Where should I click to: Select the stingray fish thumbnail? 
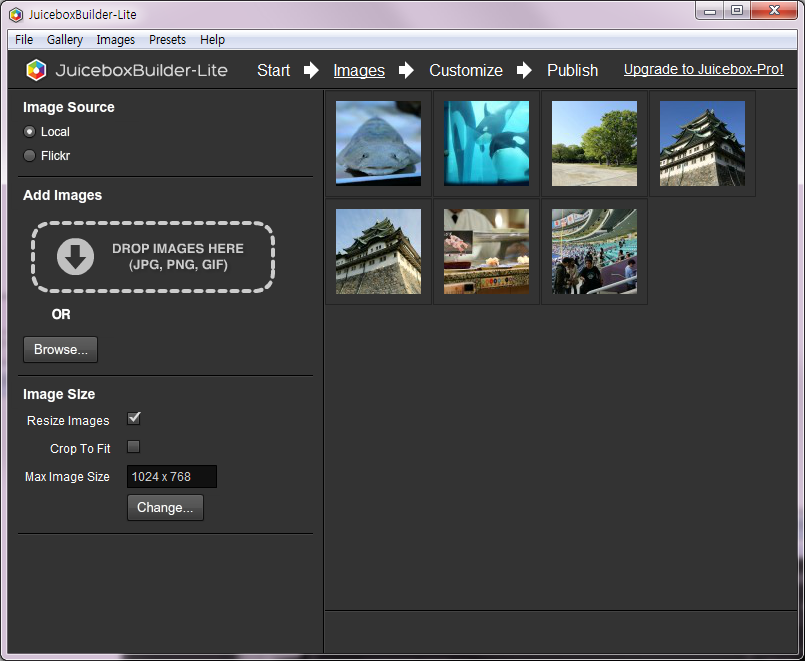(378, 143)
